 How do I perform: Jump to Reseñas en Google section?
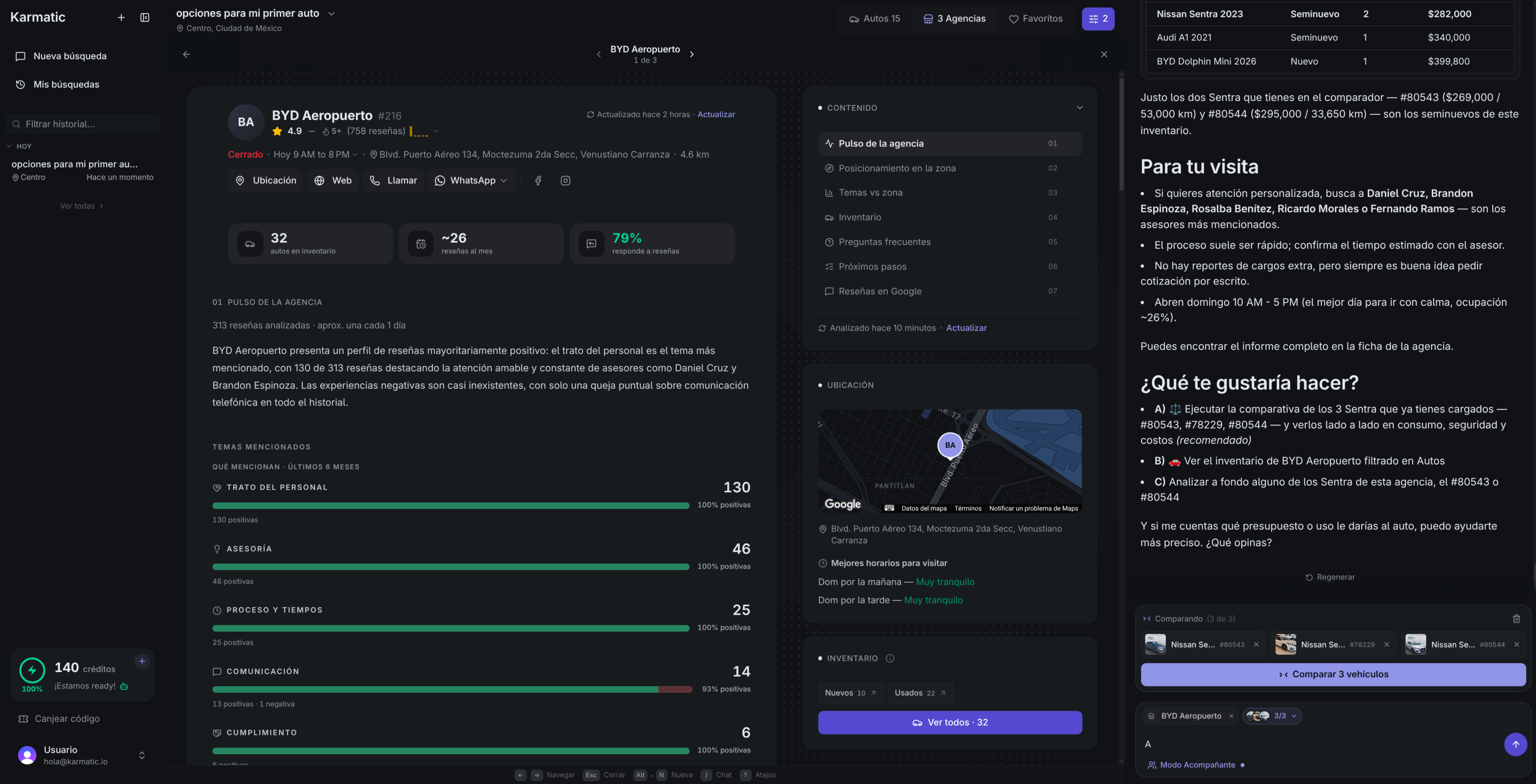[950, 291]
